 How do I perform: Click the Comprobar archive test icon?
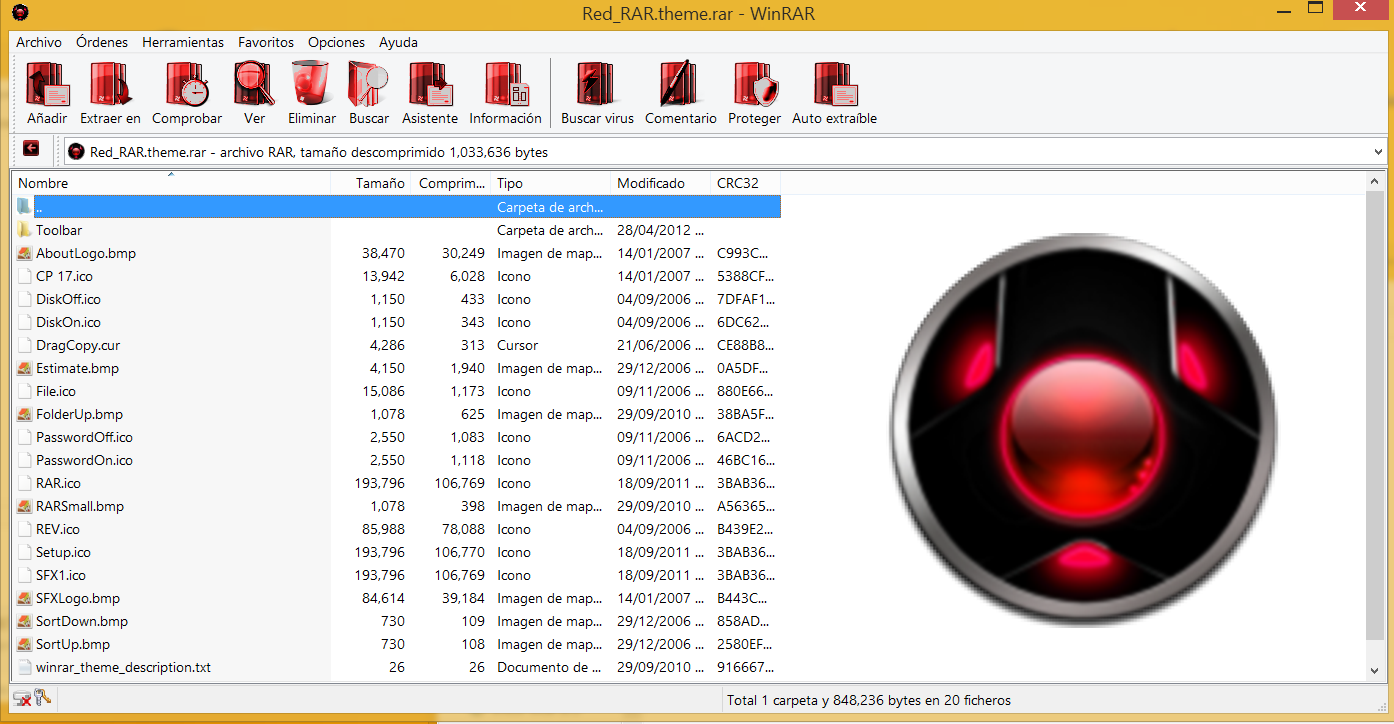pyautogui.click(x=187, y=84)
